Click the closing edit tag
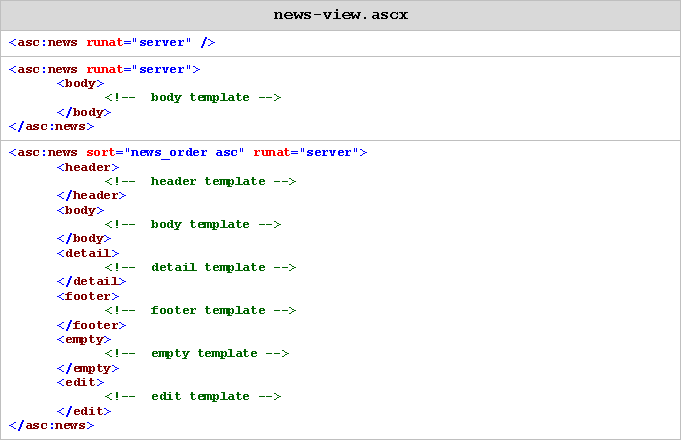Viewport: 681px width, 440px height. point(84,411)
